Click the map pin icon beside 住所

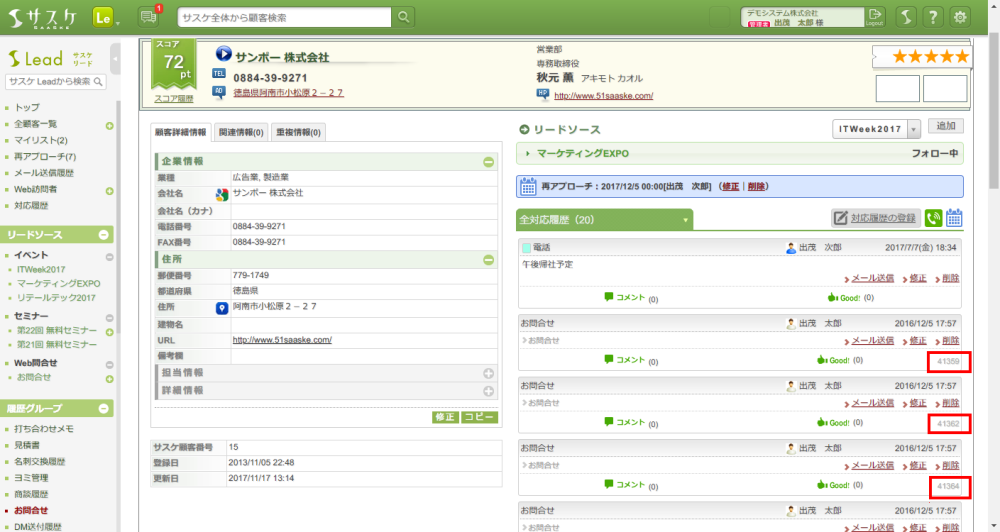pos(222,308)
